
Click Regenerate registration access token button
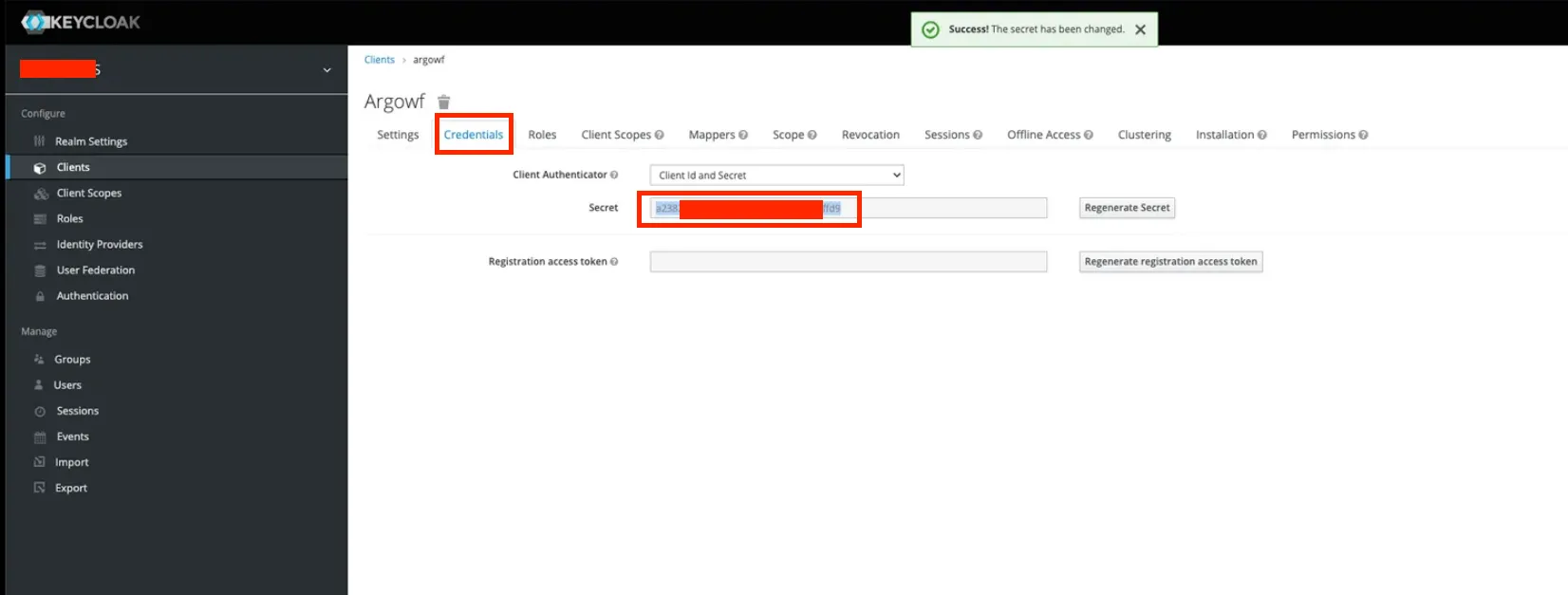tap(1170, 262)
